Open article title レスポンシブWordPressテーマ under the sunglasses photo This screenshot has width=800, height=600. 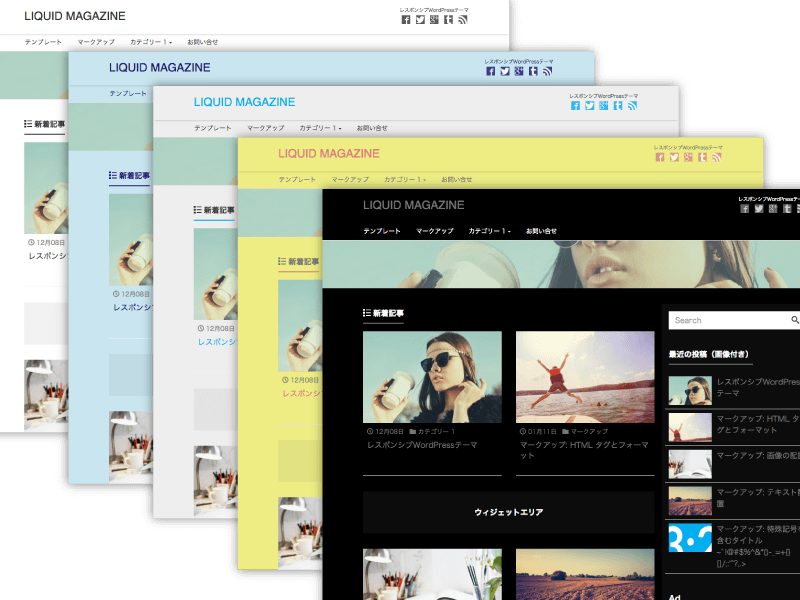pos(422,445)
